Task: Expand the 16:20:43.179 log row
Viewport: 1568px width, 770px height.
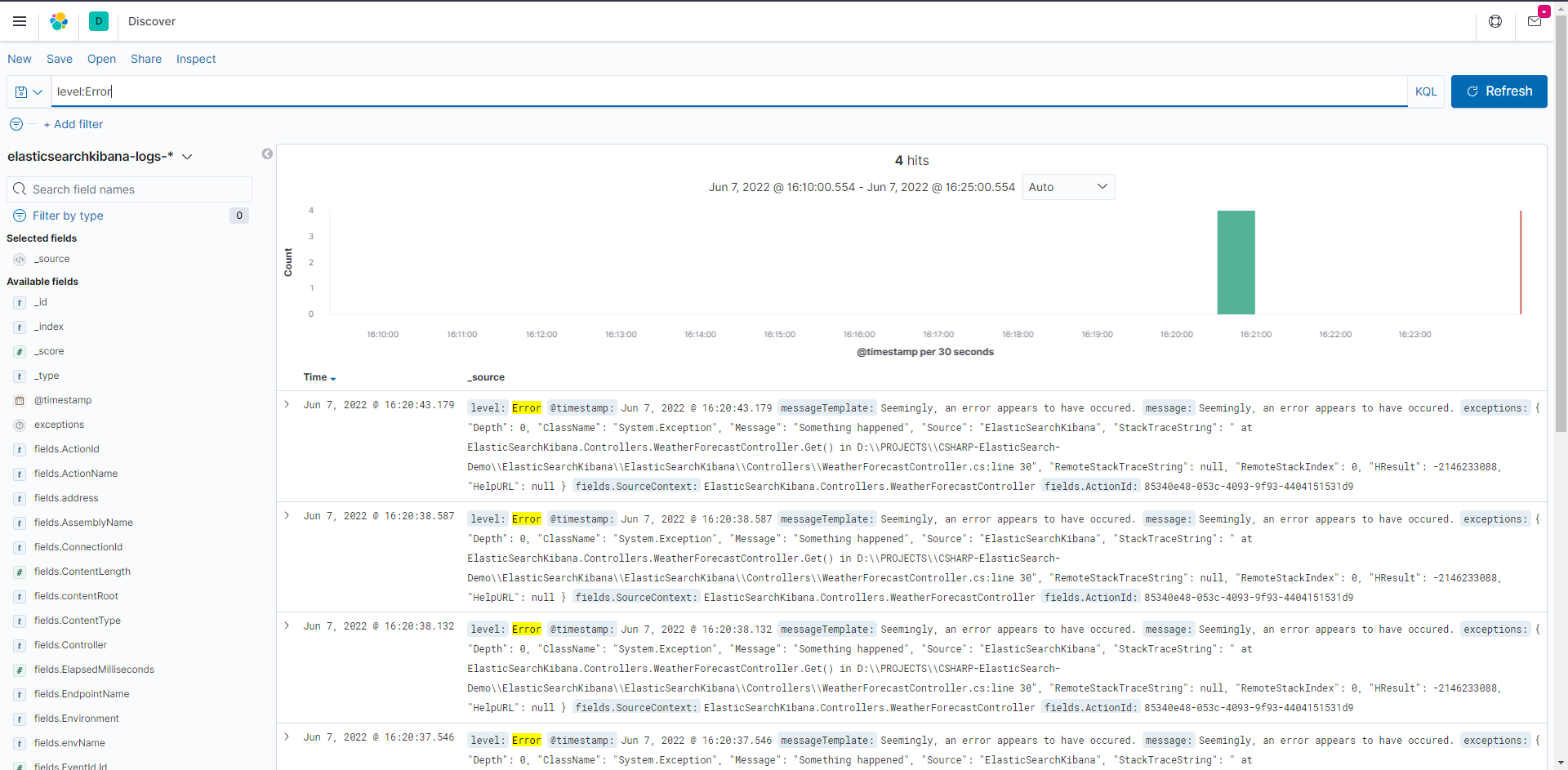Action: pyautogui.click(x=287, y=404)
